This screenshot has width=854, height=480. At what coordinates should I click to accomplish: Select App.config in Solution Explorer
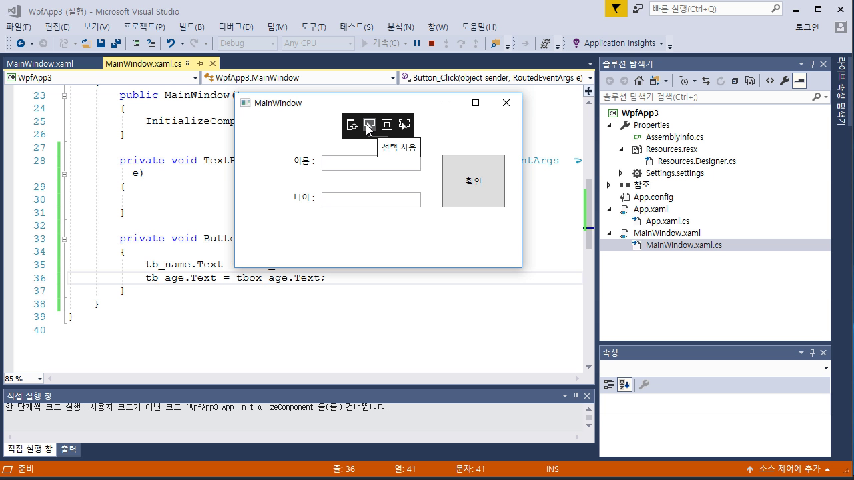(x=653, y=197)
